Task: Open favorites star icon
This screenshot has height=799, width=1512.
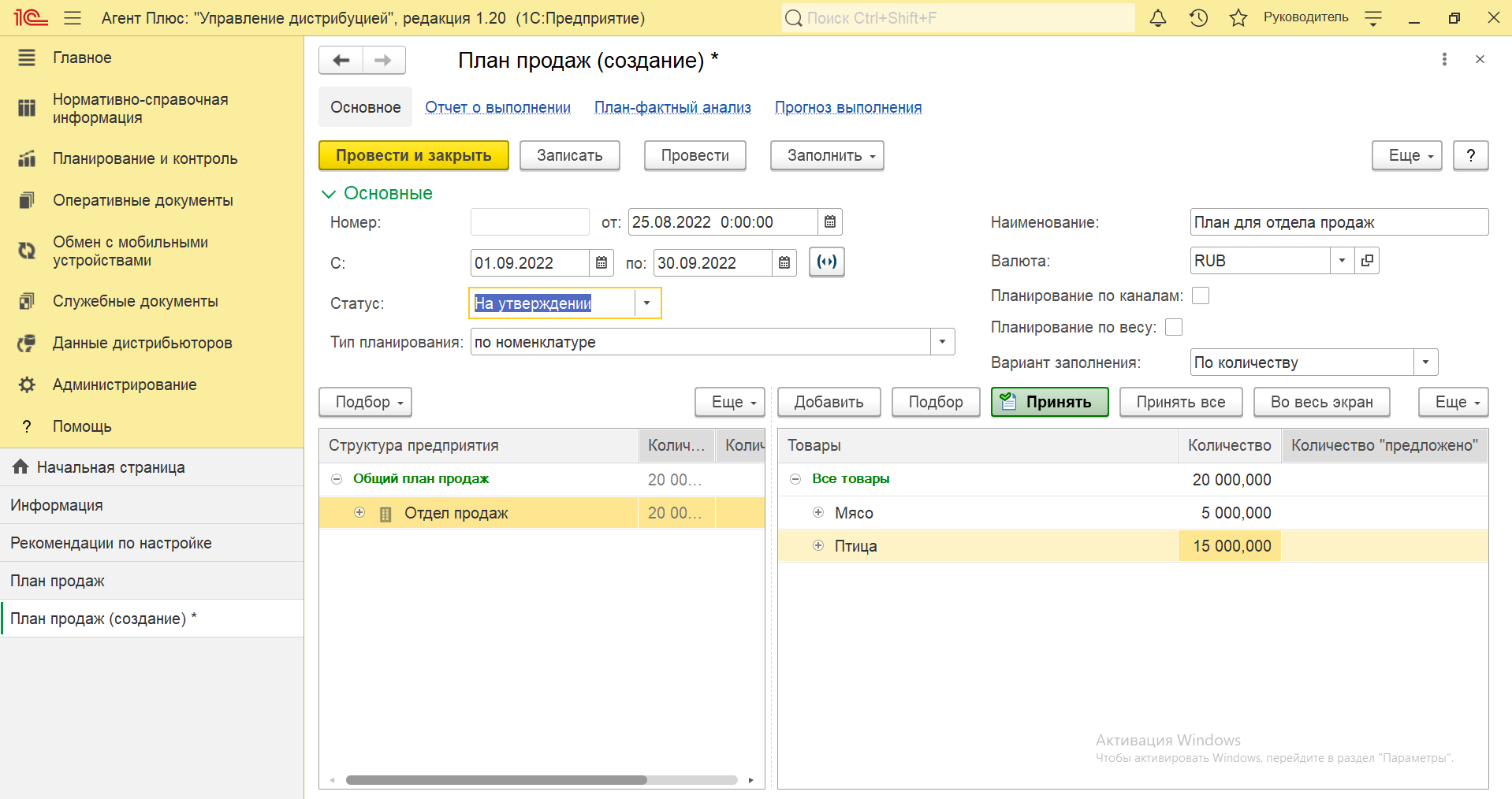Action: [x=1238, y=18]
